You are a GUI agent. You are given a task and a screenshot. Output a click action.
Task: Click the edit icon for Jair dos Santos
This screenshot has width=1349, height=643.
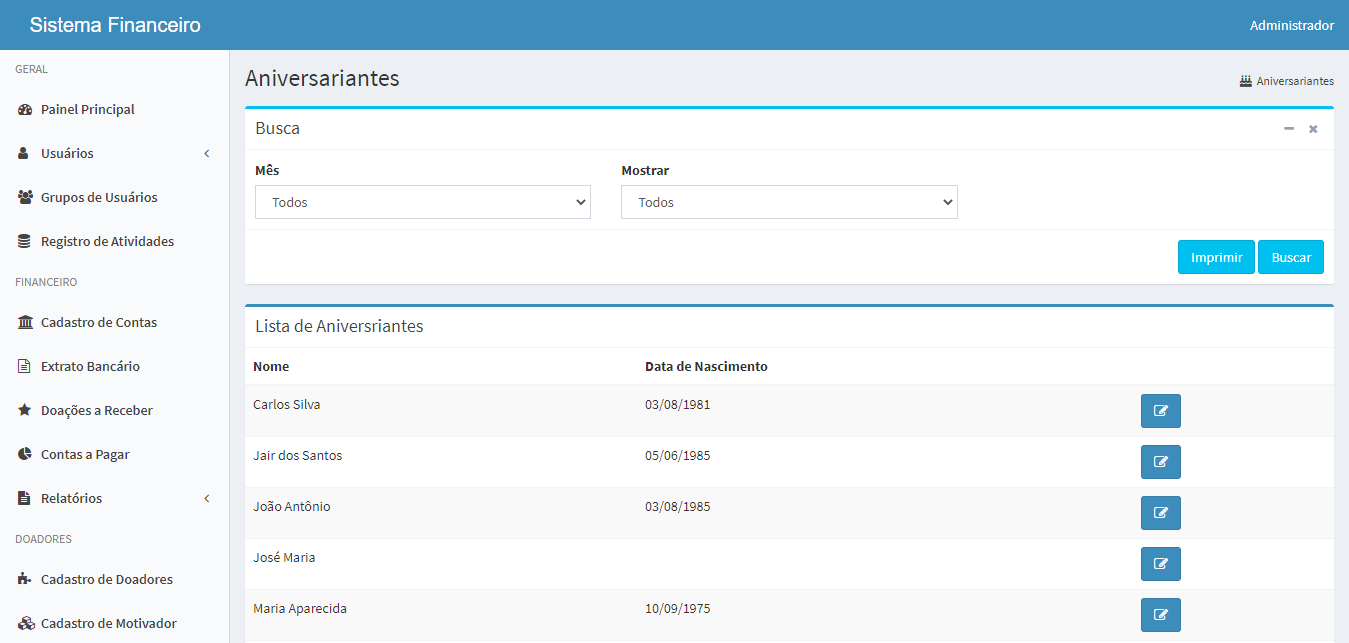(1160, 462)
